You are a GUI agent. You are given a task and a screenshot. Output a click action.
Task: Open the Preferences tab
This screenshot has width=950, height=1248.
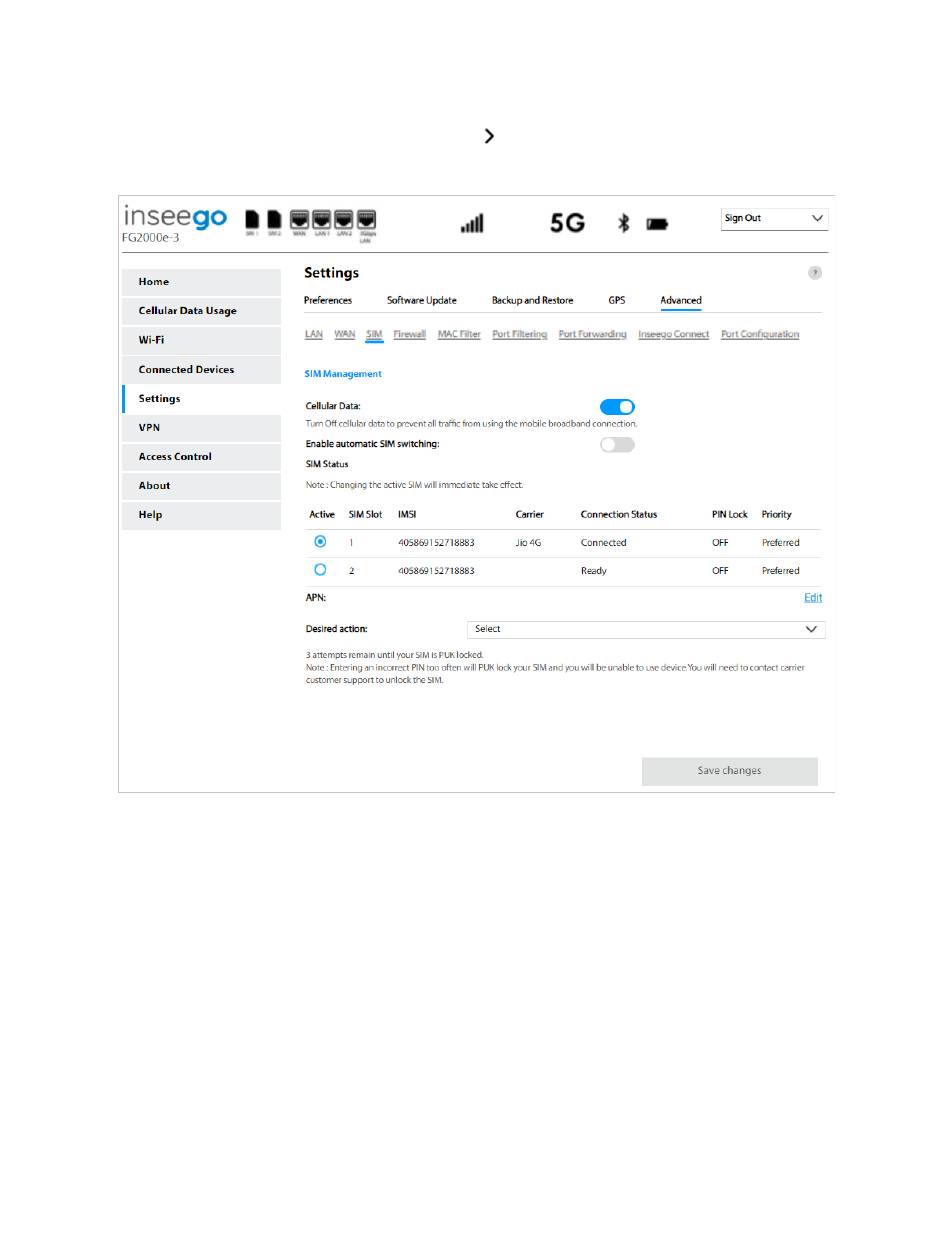[328, 301]
